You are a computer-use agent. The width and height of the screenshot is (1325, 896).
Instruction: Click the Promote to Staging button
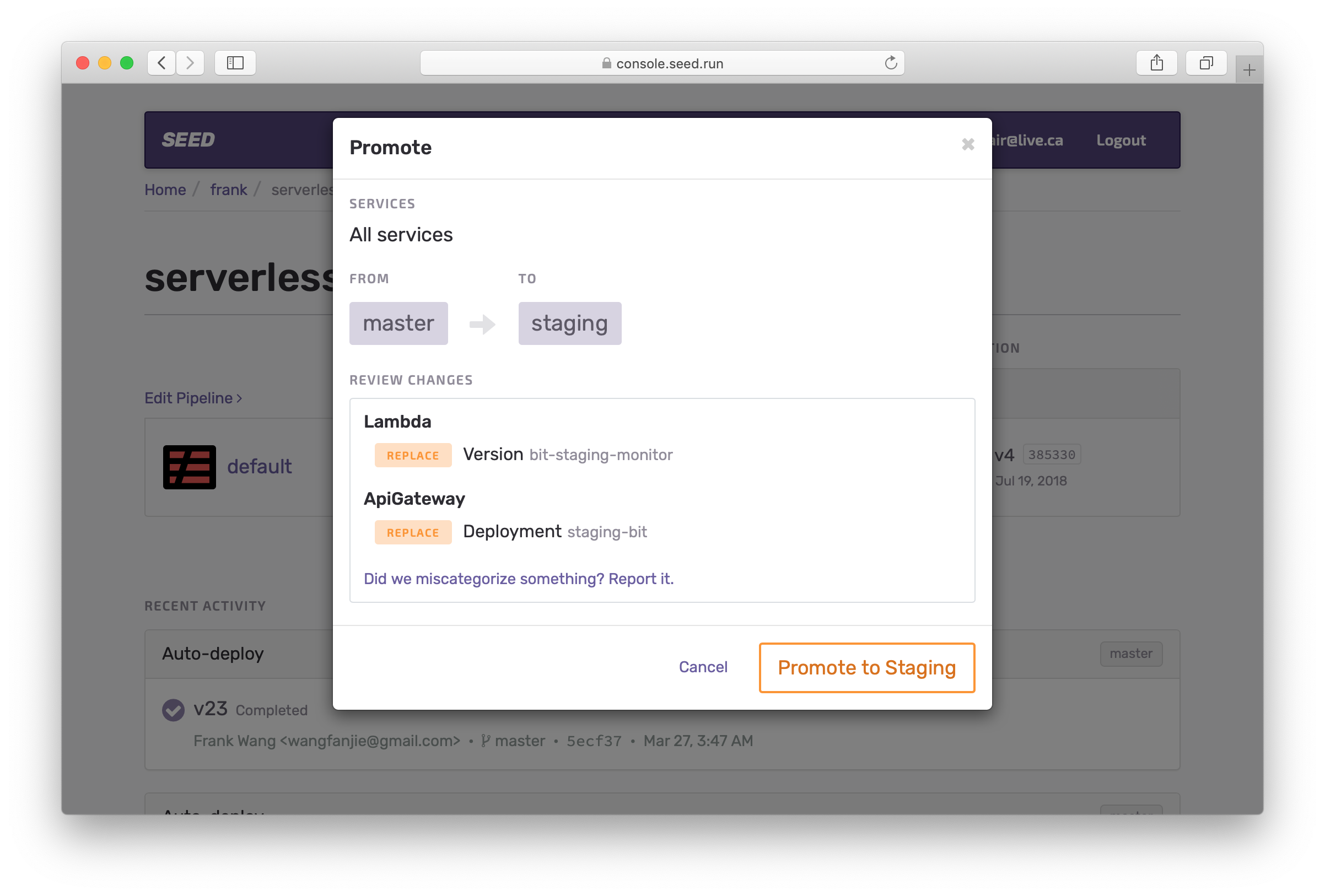866,667
